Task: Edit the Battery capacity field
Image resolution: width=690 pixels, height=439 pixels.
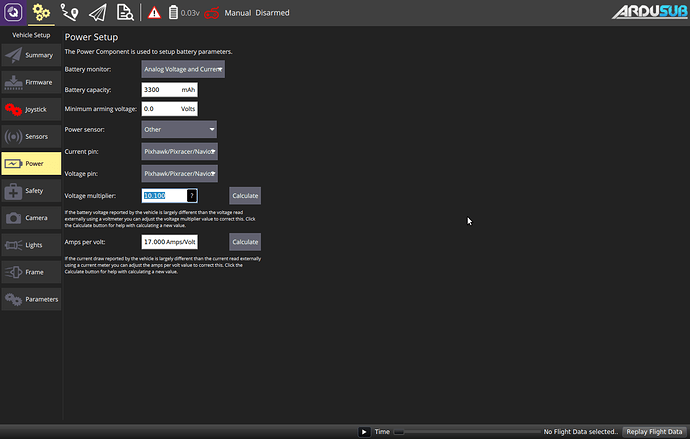Action: pyautogui.click(x=169, y=89)
